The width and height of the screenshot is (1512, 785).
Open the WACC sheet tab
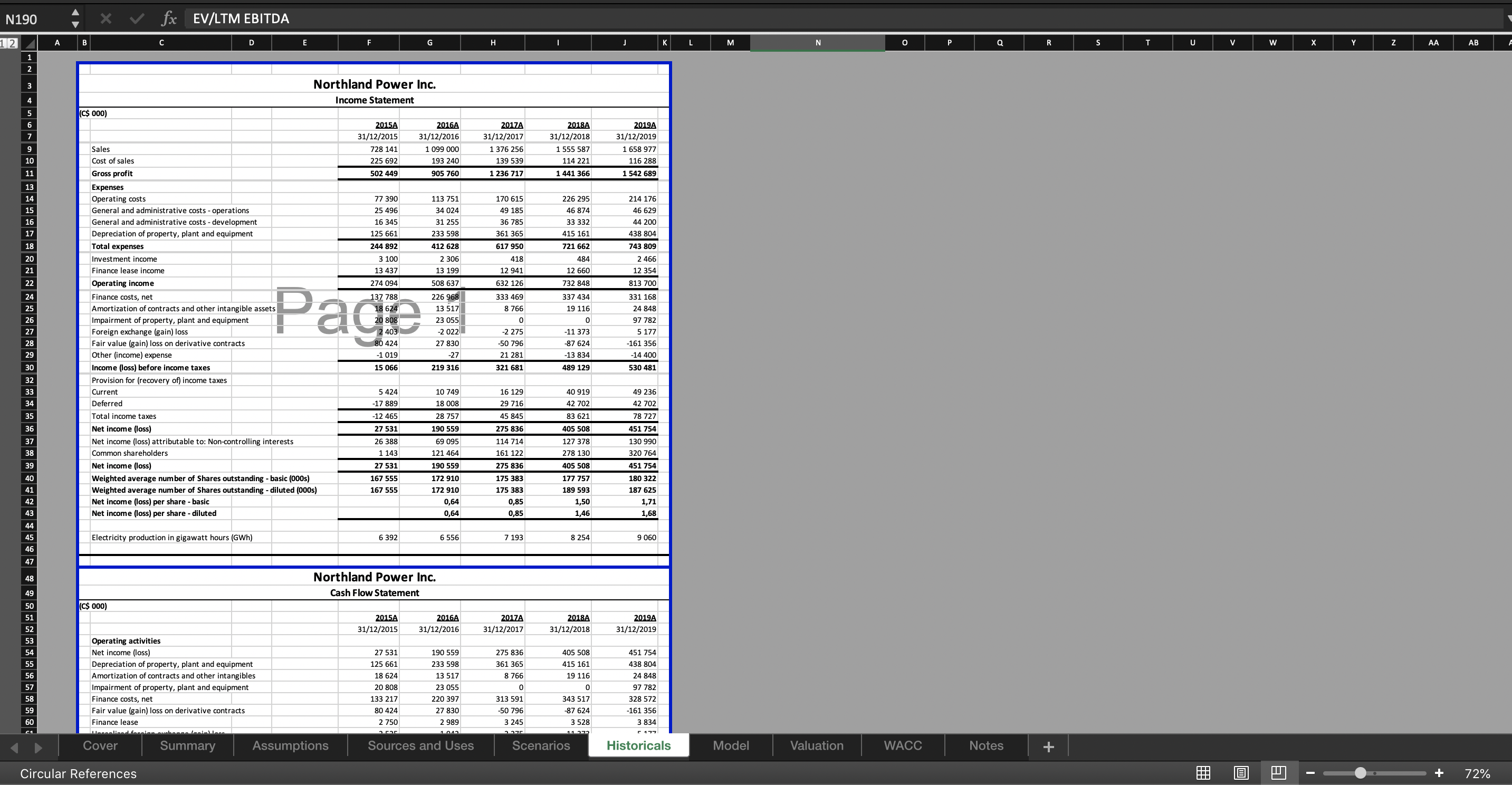tap(903, 745)
